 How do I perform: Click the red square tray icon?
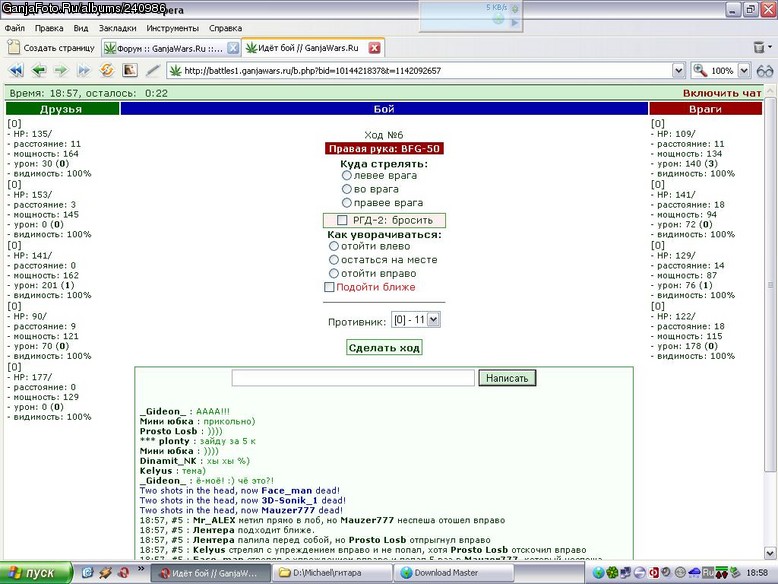pos(653,573)
